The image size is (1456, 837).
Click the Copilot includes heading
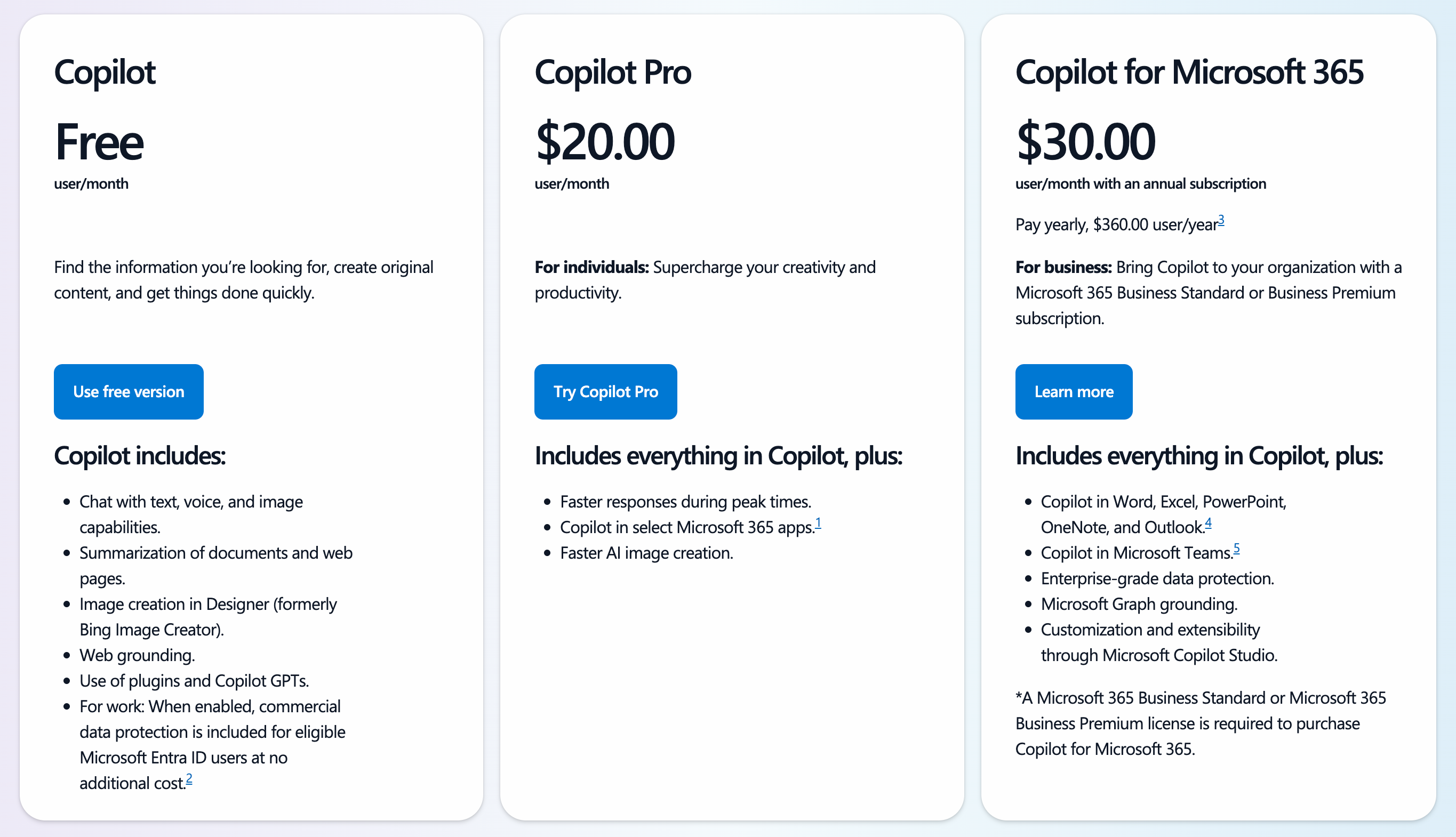click(x=140, y=455)
